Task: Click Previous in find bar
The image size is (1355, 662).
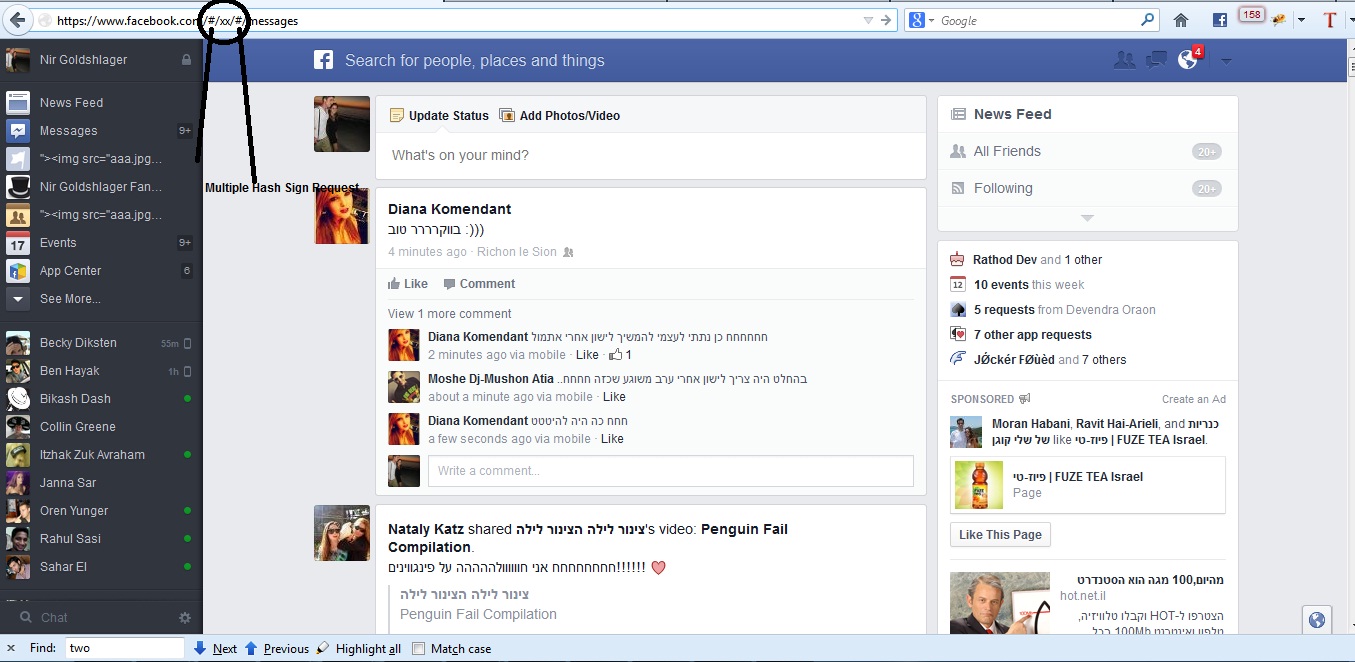Action: [x=277, y=649]
